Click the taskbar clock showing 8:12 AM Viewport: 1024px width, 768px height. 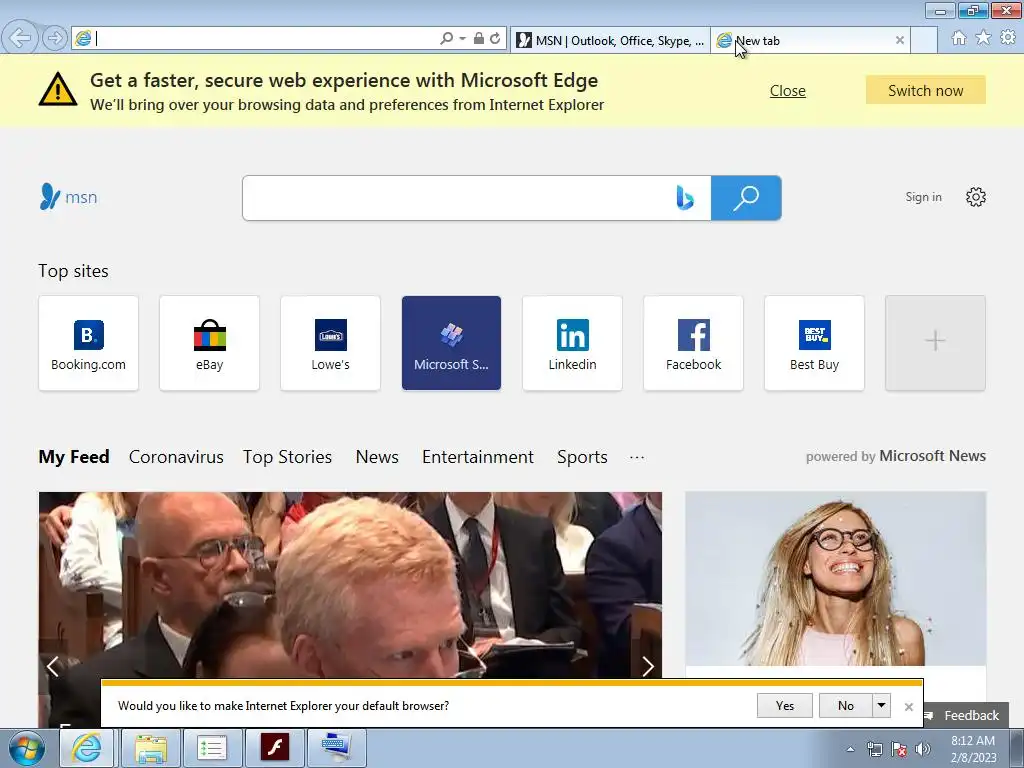[x=973, y=748]
